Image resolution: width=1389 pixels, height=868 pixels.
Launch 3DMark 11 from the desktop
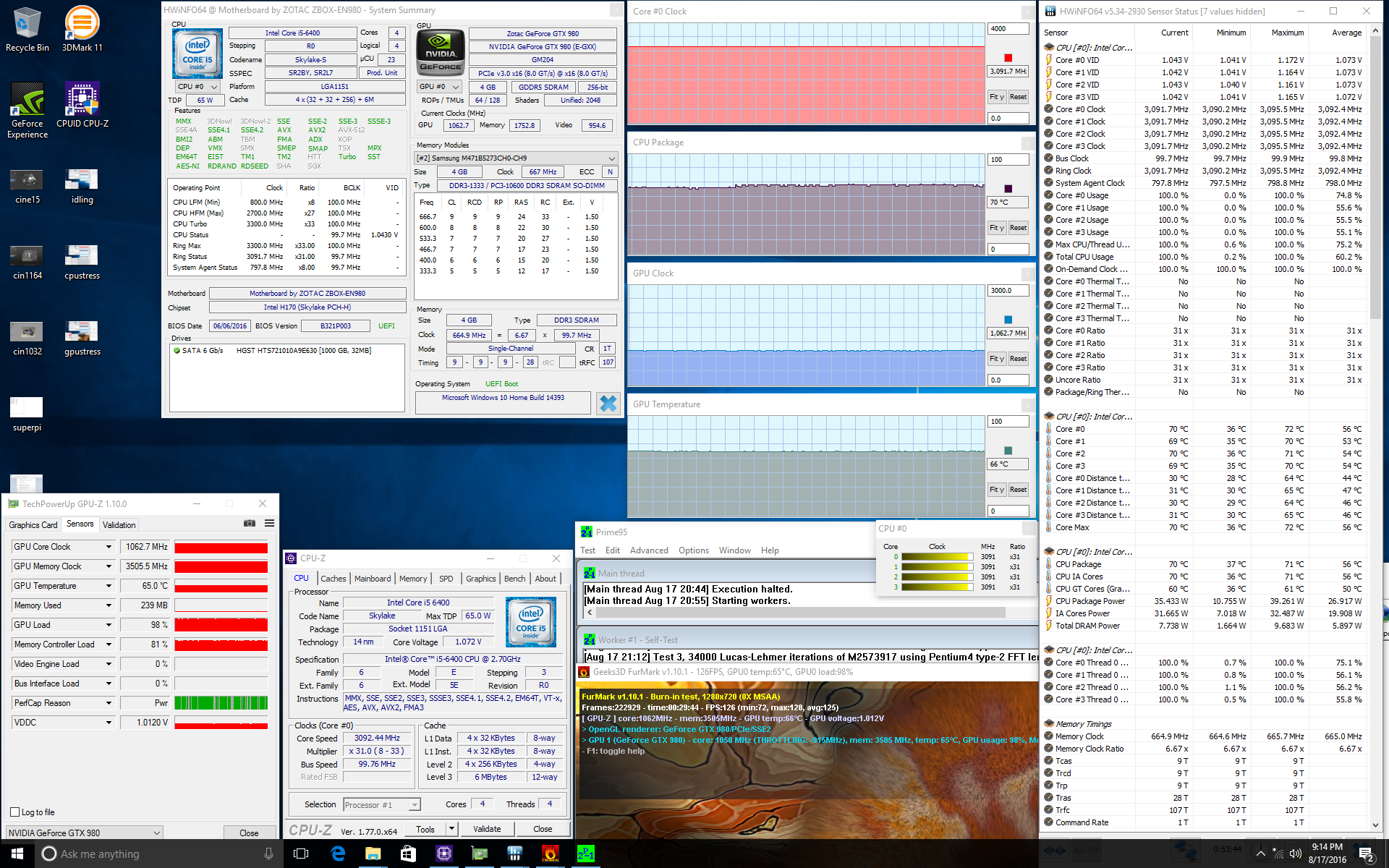(82, 30)
